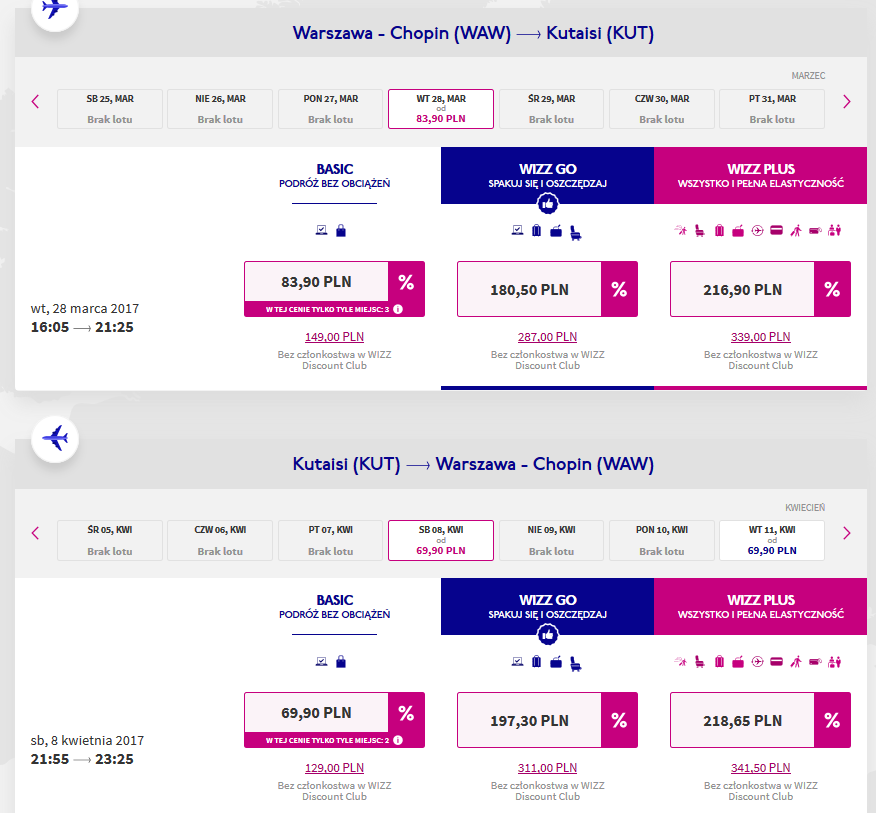Show later dates for the Kutaisi–Warszawa flight
This screenshot has width=876, height=813.
tap(846, 533)
